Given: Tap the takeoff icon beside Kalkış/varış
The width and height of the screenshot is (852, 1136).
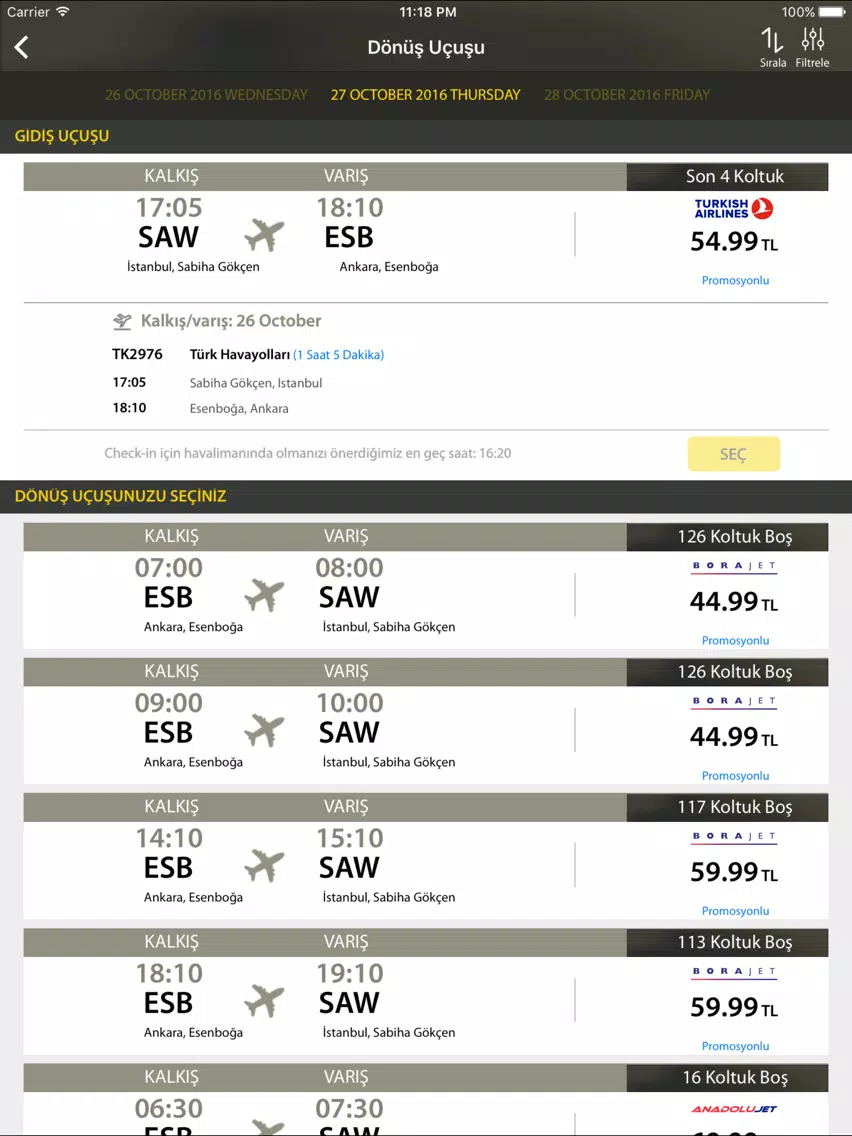Looking at the screenshot, I should point(122,321).
